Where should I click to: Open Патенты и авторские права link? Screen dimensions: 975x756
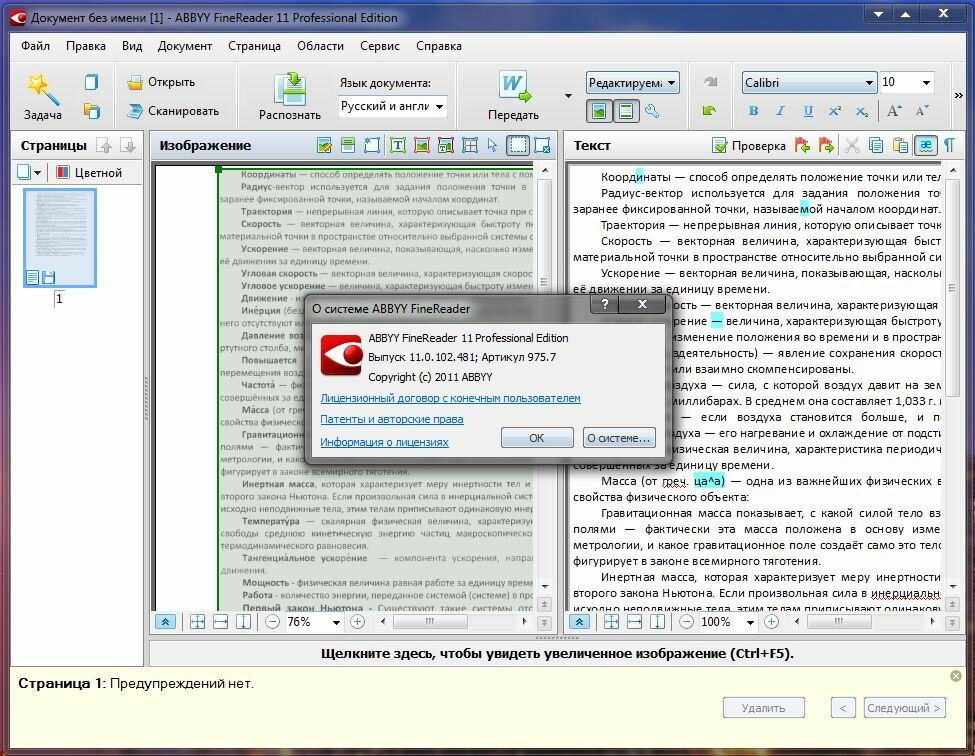[392, 419]
